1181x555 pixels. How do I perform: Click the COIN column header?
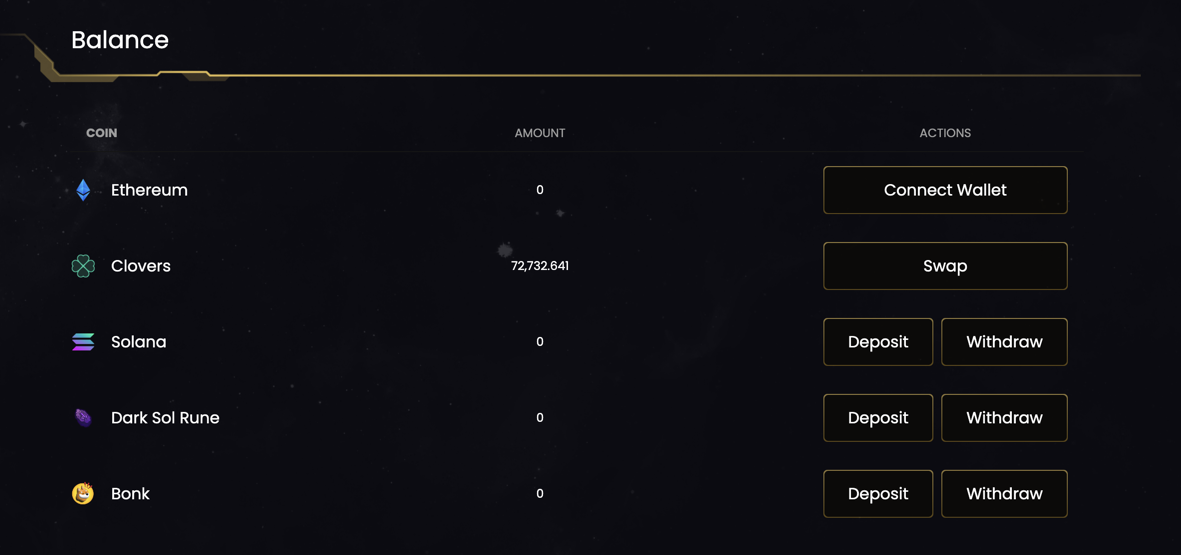pos(102,133)
